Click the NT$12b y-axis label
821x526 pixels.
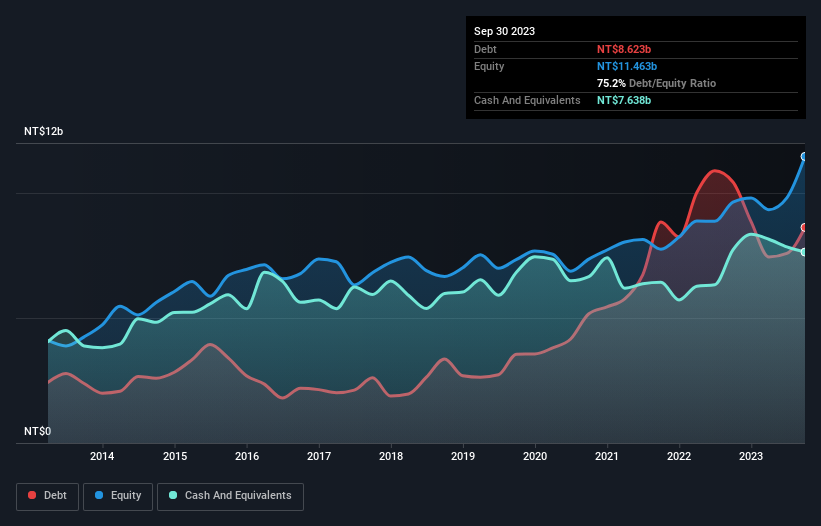tap(43, 131)
